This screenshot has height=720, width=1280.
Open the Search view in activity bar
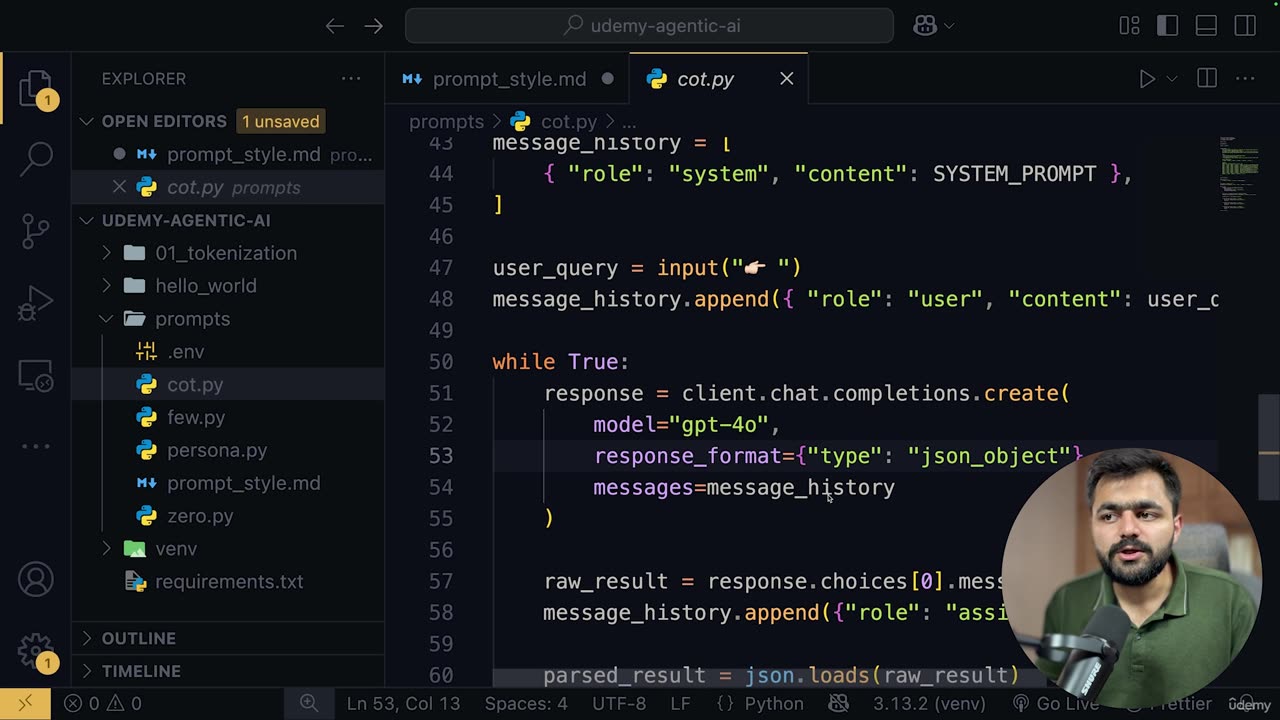coord(36,157)
